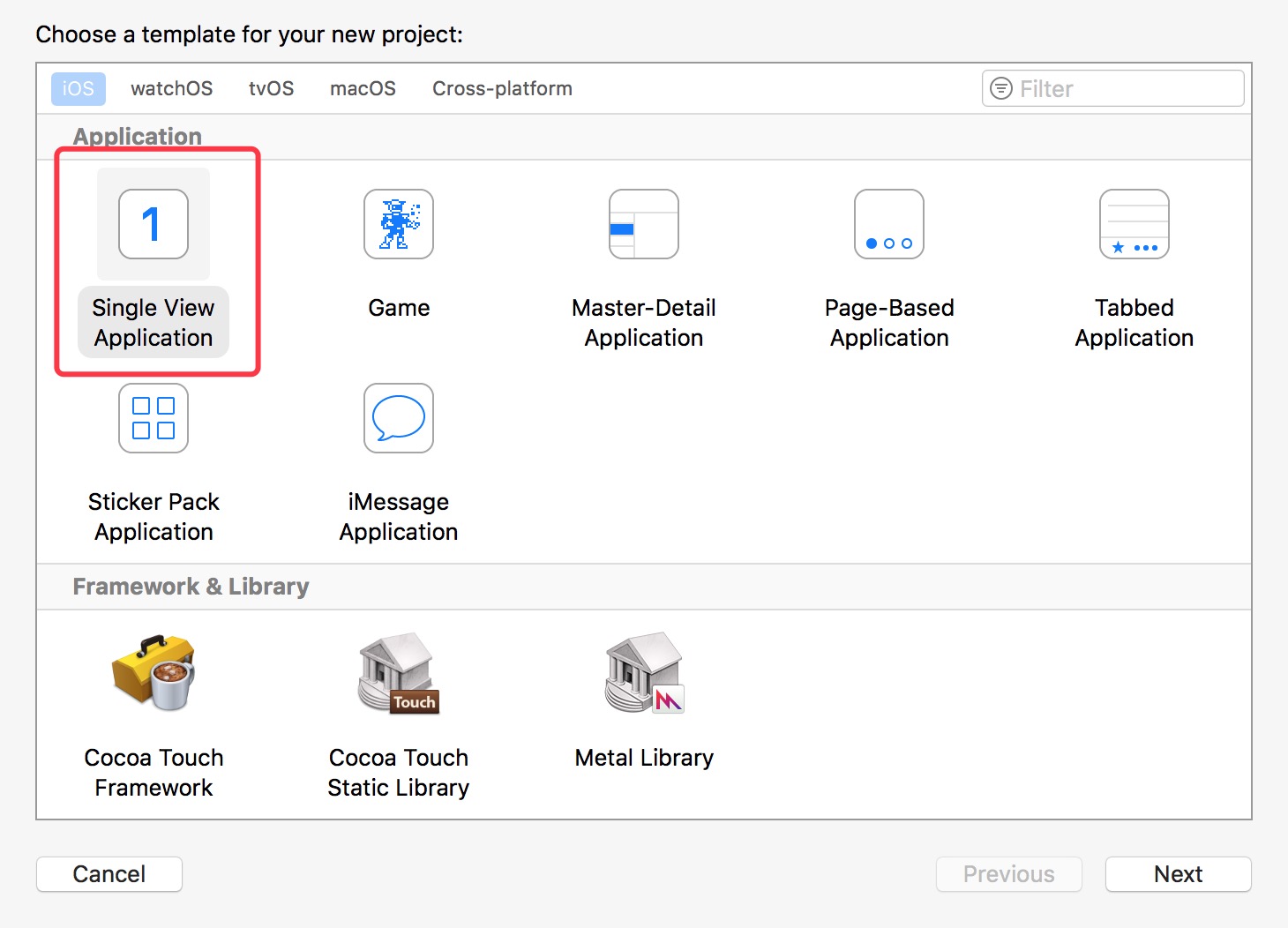Switch to the iOS tab

click(x=79, y=88)
